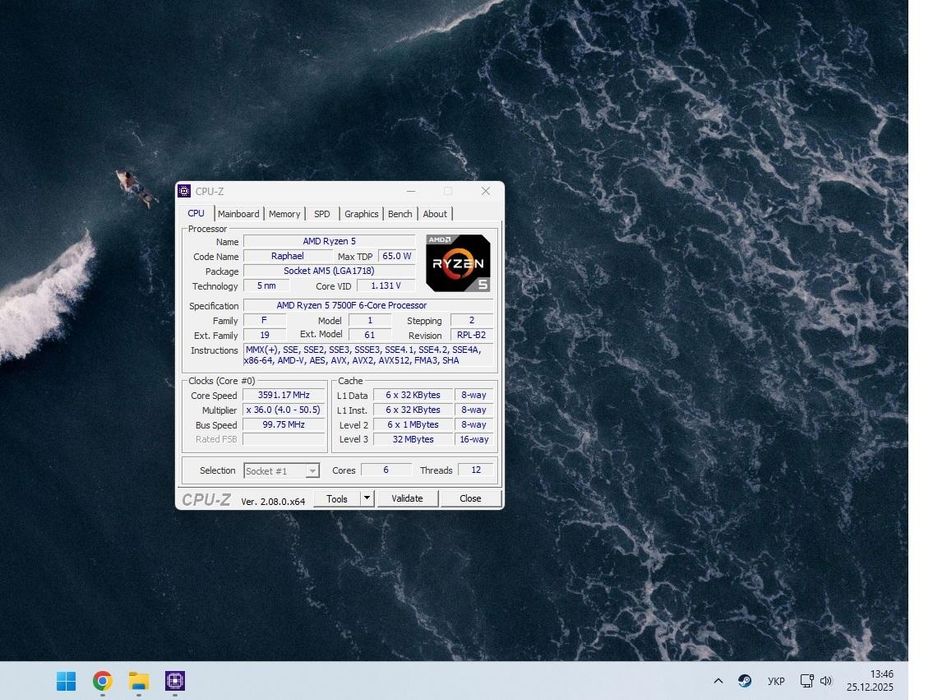
Task: Launch Google Chrome from taskbar
Action: point(103,681)
